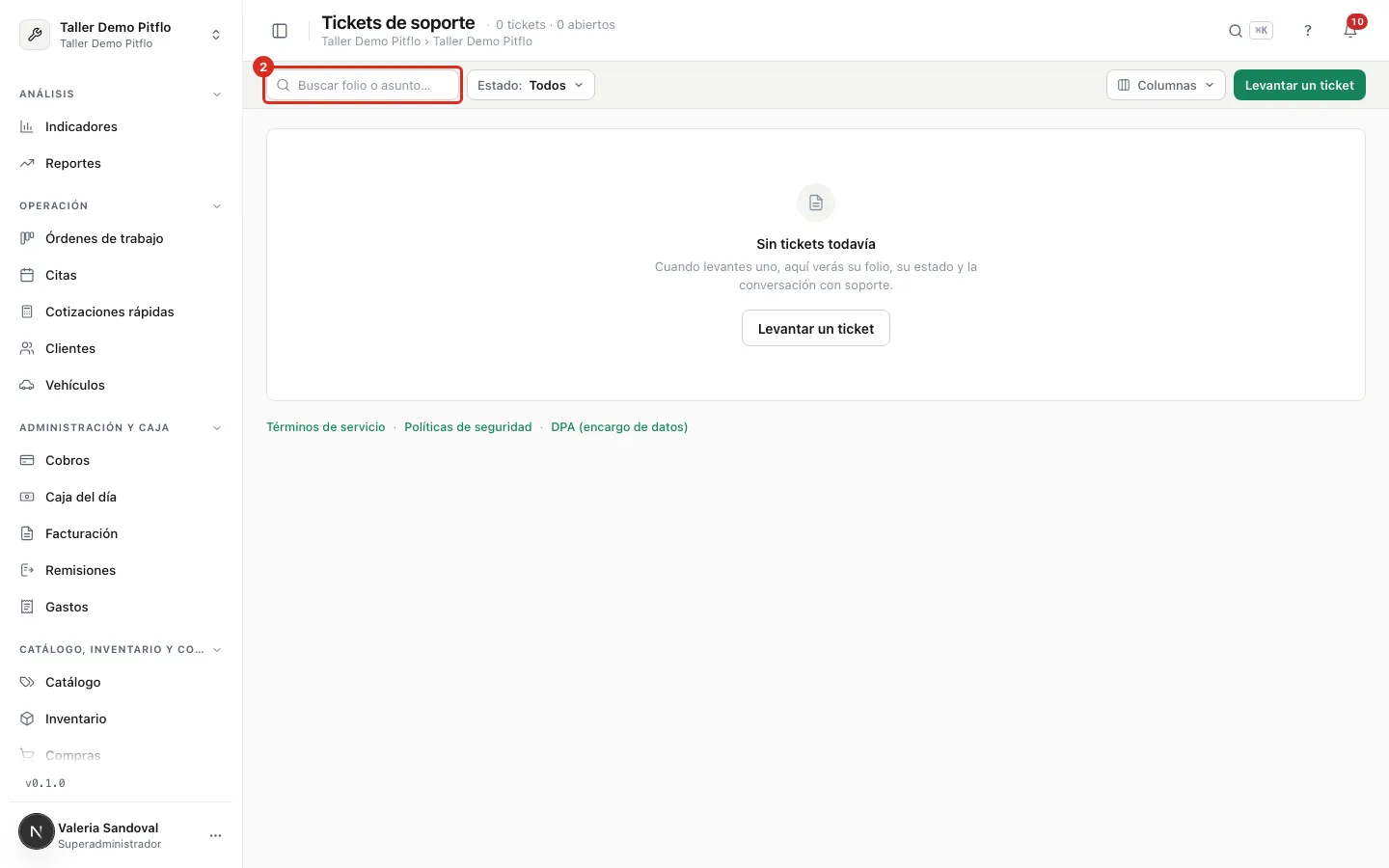Click the Órdenes de trabajo kanban icon

click(27, 238)
